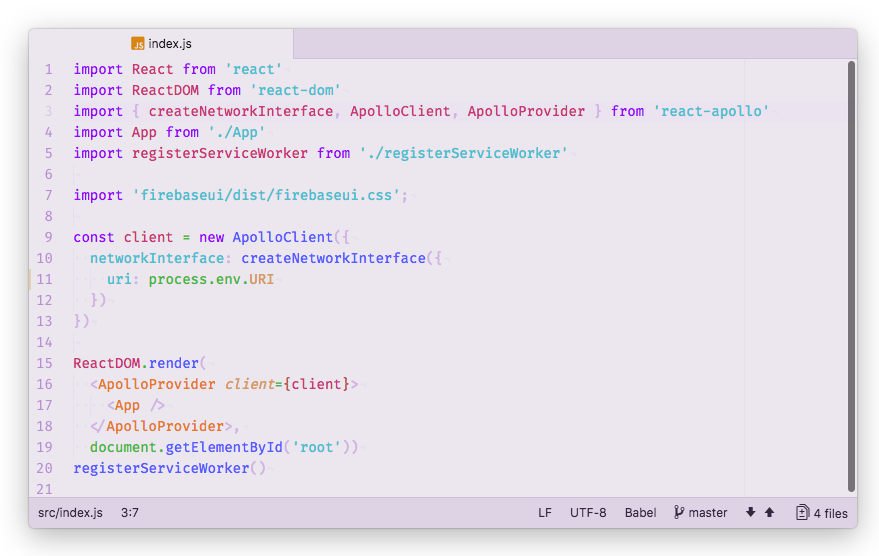Click networkInterface key on line 10
879x556 pixels.
[157, 258]
